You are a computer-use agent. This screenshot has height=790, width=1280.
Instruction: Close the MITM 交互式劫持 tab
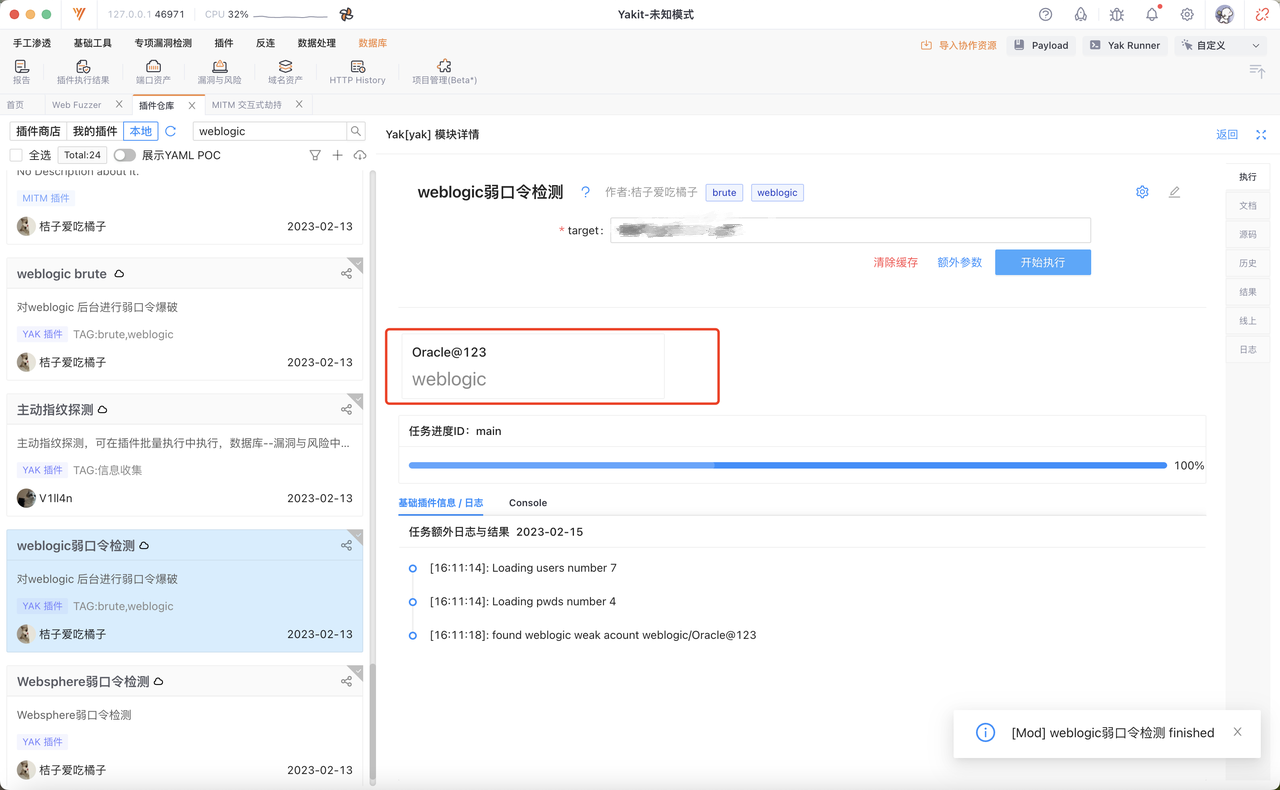[x=299, y=105]
